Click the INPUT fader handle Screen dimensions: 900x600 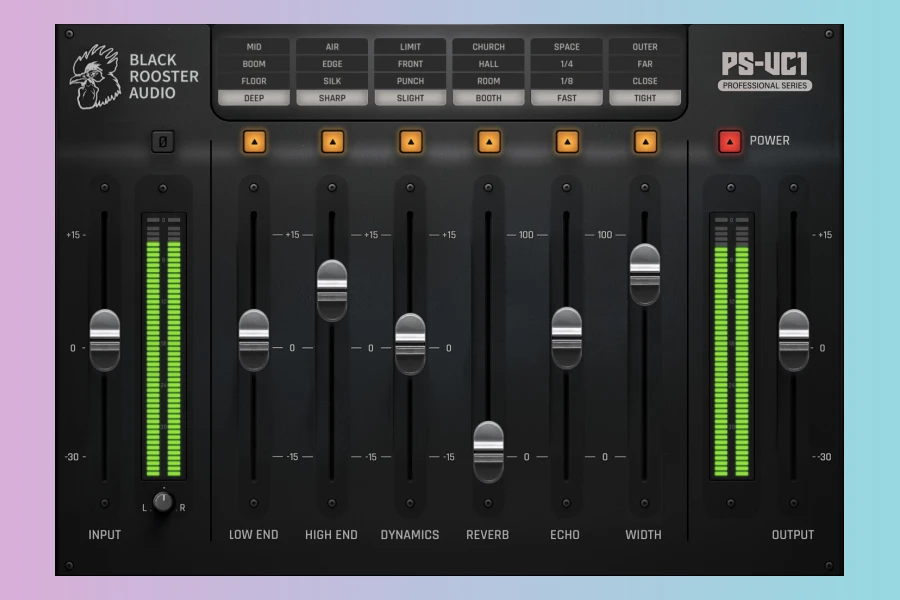(x=104, y=340)
